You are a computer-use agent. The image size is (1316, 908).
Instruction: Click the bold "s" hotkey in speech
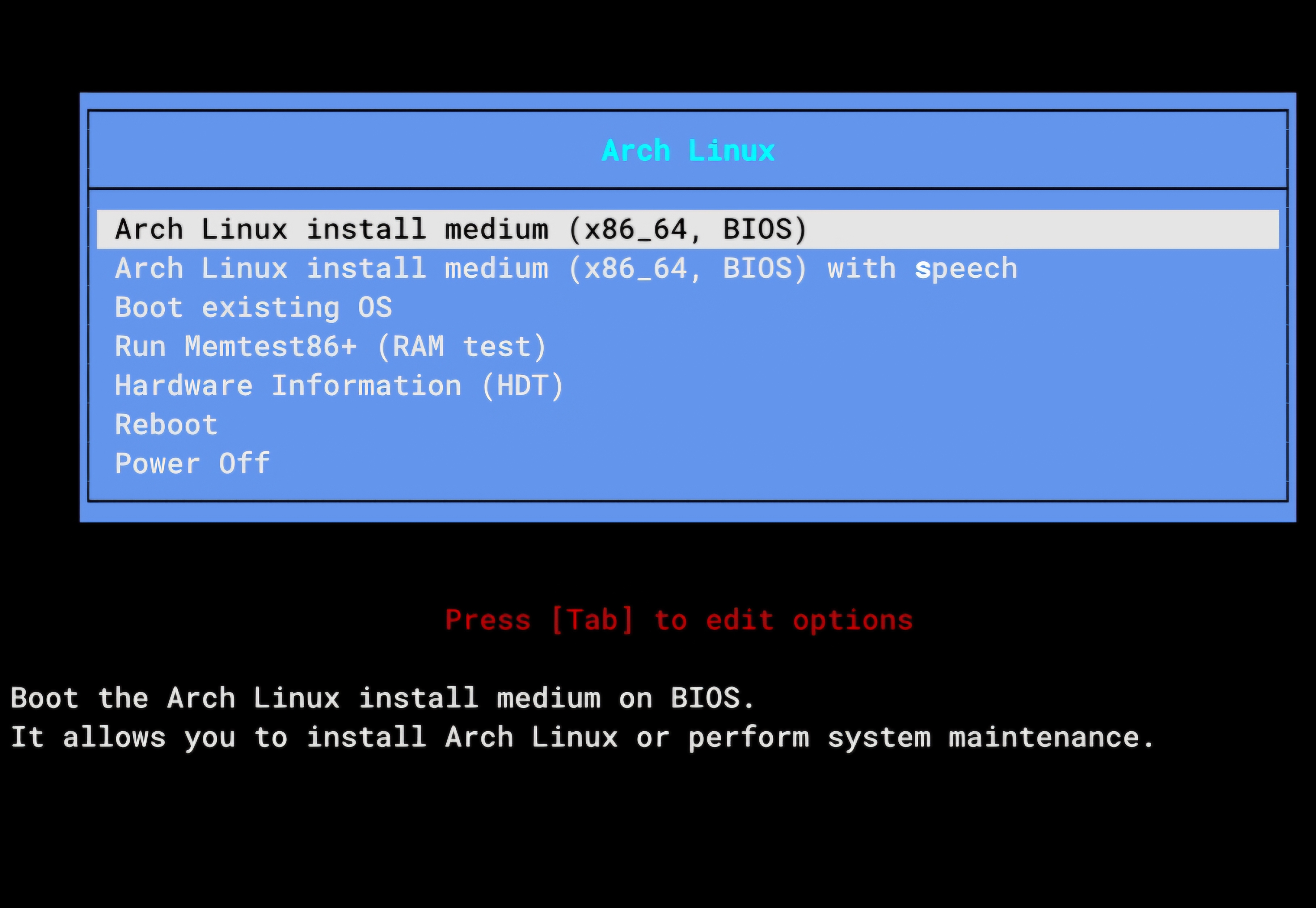(923, 269)
